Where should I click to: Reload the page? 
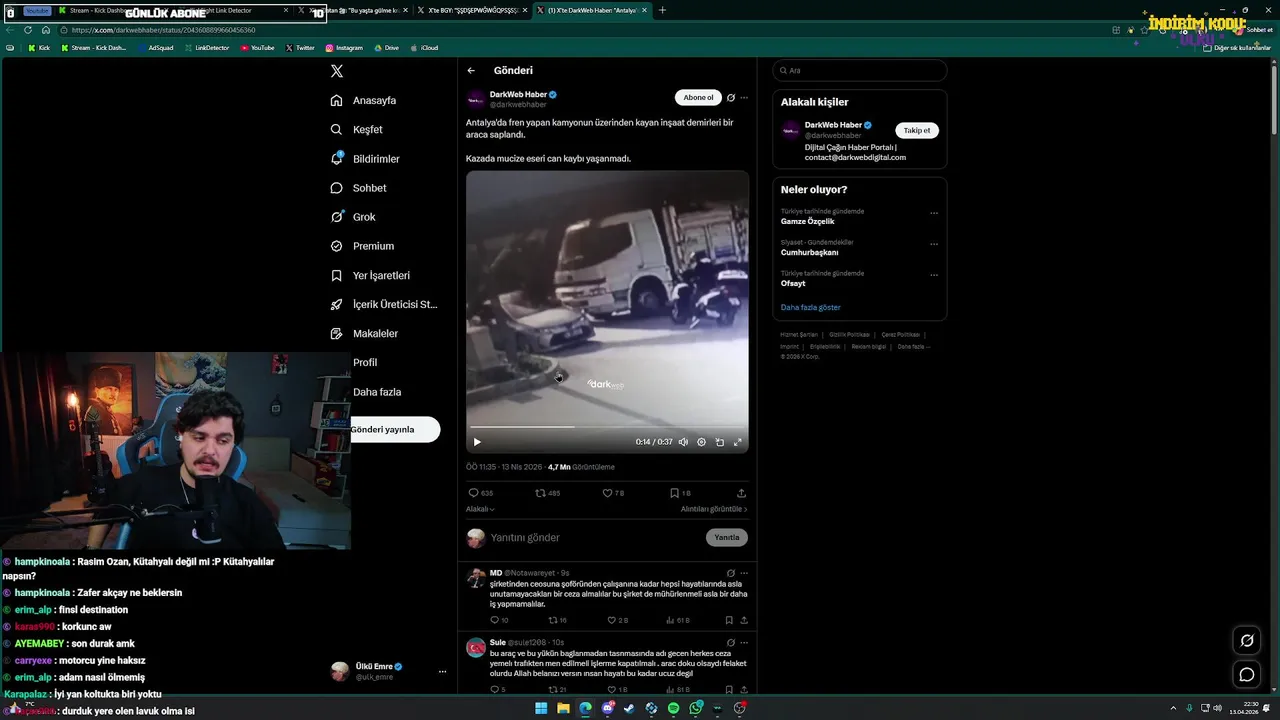click(28, 30)
